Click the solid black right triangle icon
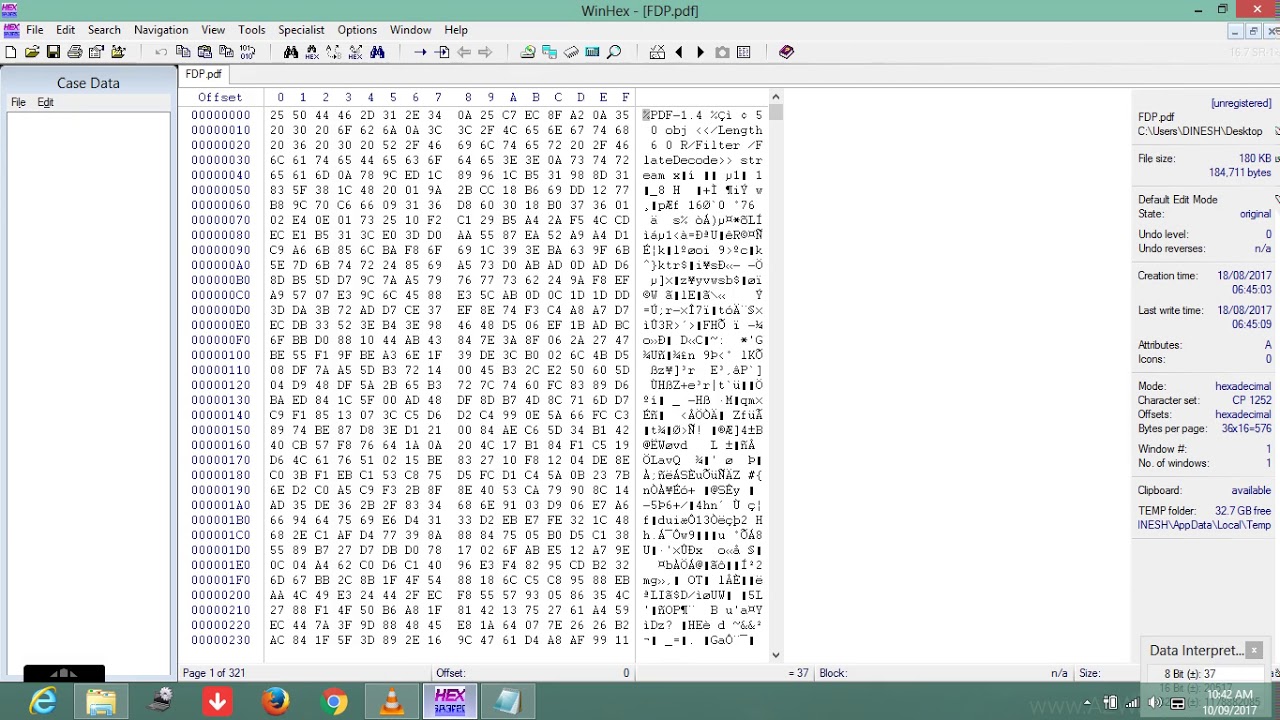The height and width of the screenshot is (720, 1280). pos(700,52)
